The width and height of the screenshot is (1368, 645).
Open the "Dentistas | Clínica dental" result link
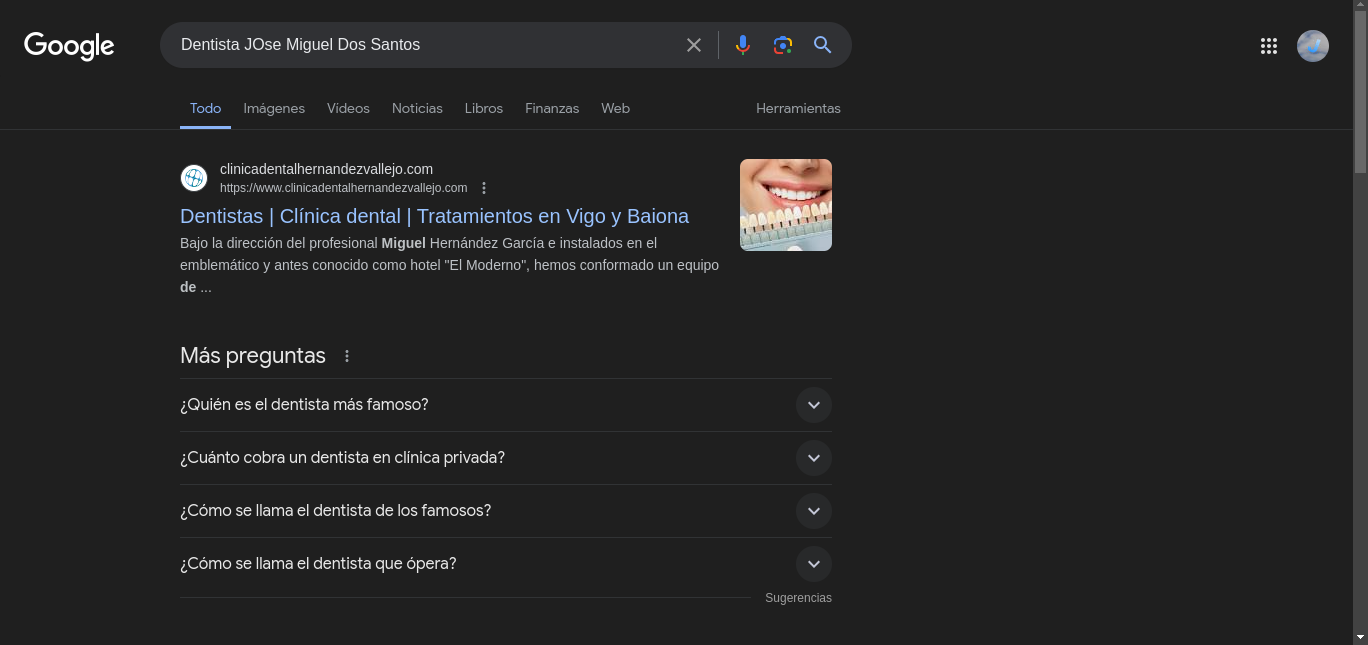434,216
